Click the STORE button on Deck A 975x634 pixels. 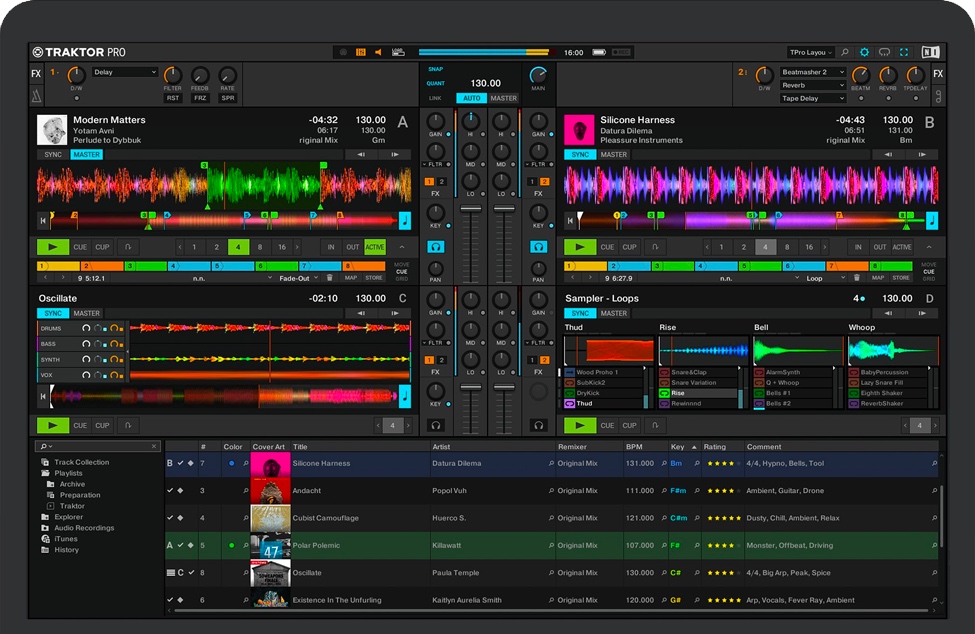point(373,278)
